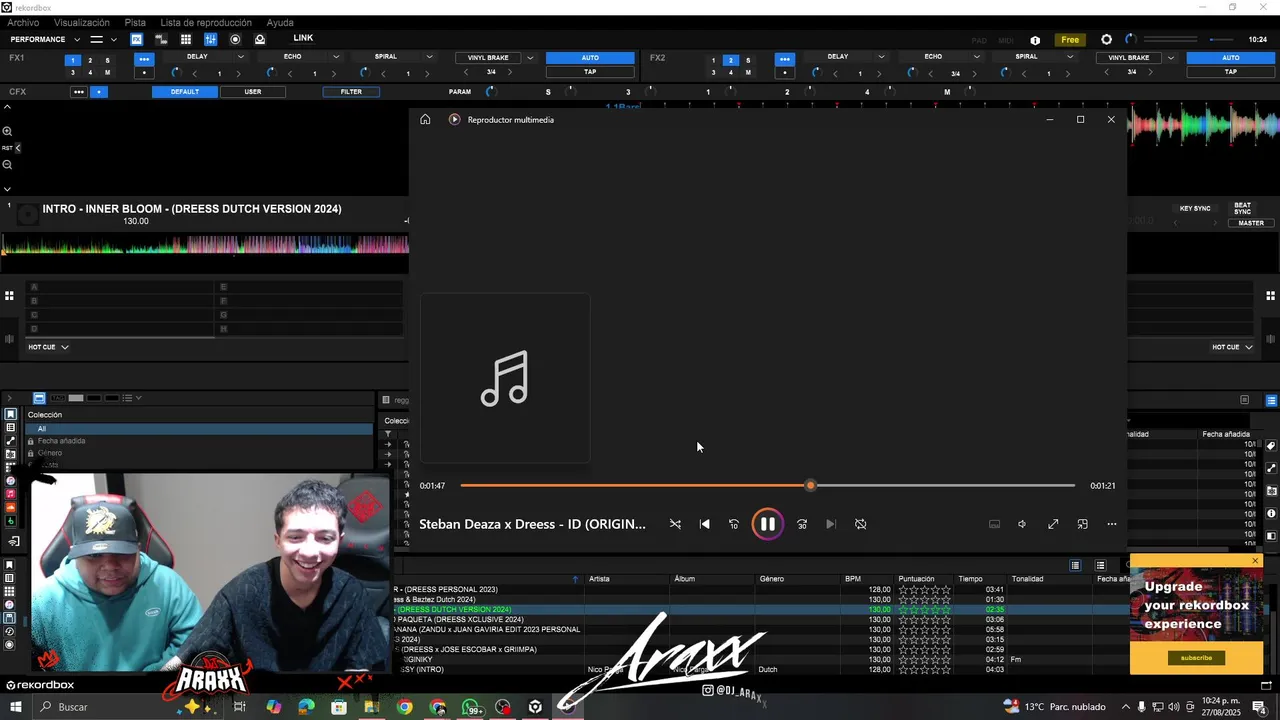Enter full screen in media player
1280x720 pixels.
coord(1053,524)
